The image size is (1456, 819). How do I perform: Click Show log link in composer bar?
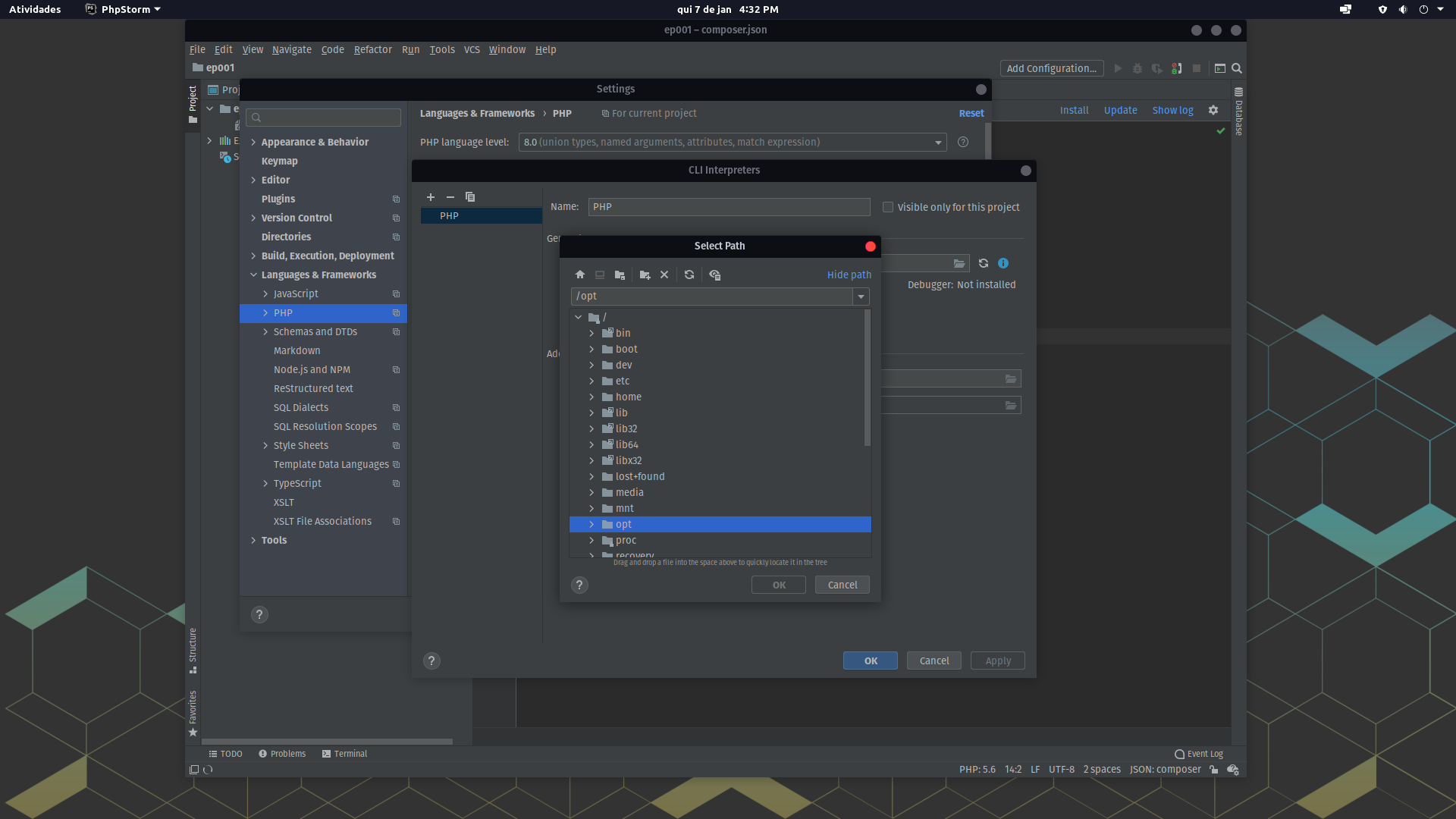tap(1172, 110)
